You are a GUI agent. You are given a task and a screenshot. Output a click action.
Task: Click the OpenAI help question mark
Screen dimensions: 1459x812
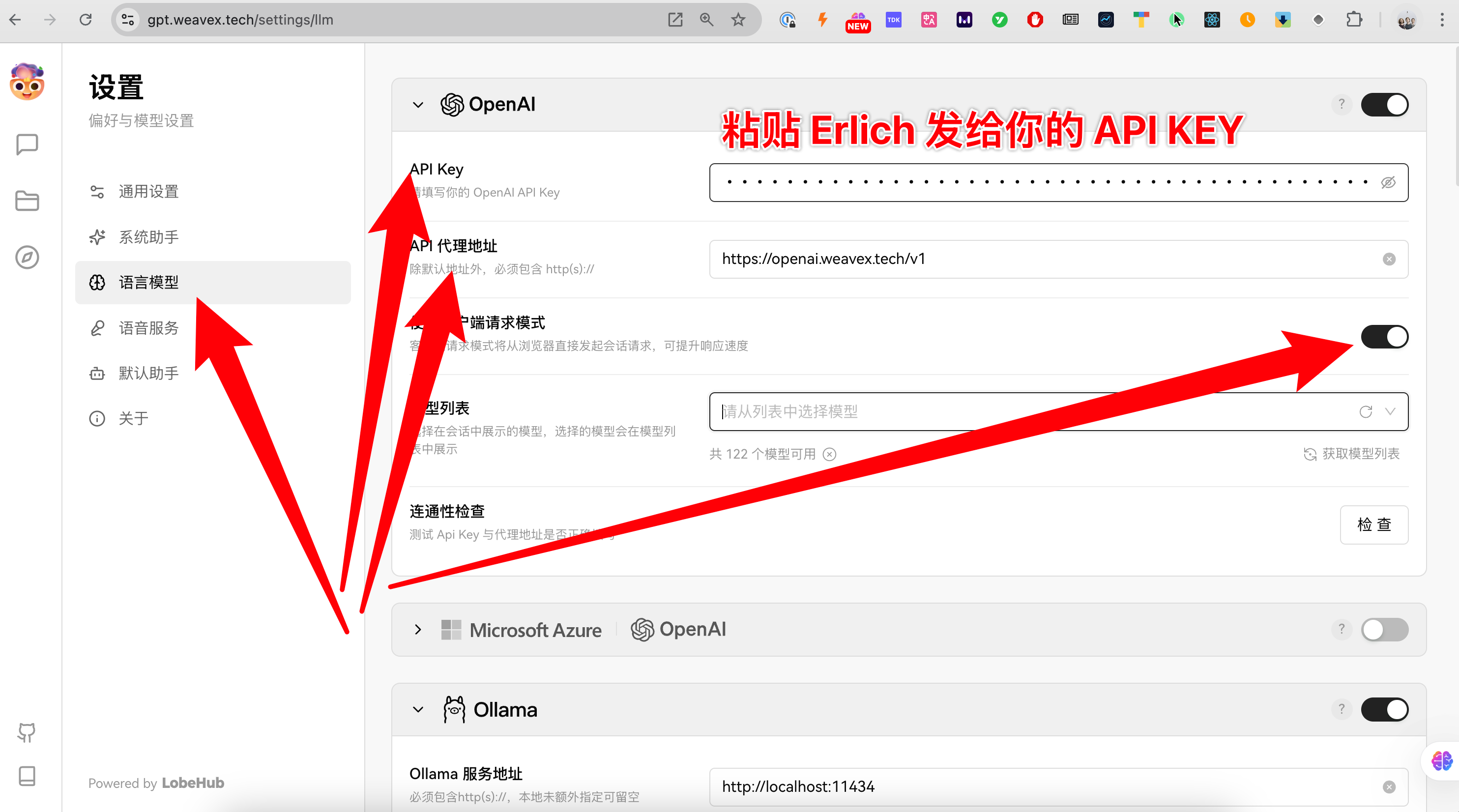[x=1341, y=105]
